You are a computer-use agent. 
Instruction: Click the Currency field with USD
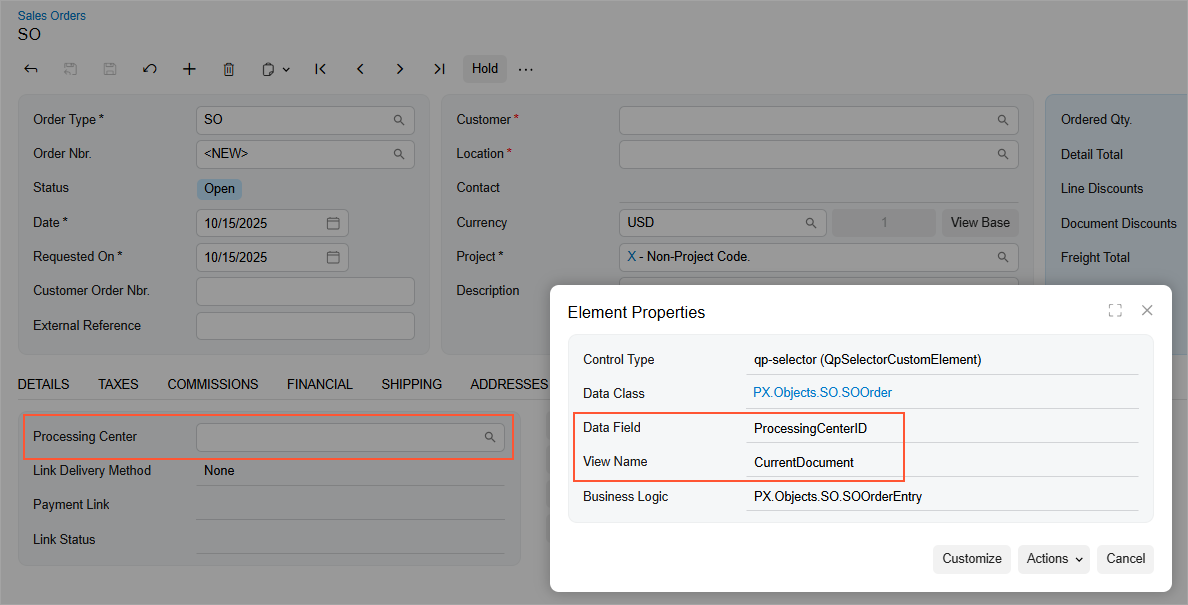(x=722, y=223)
